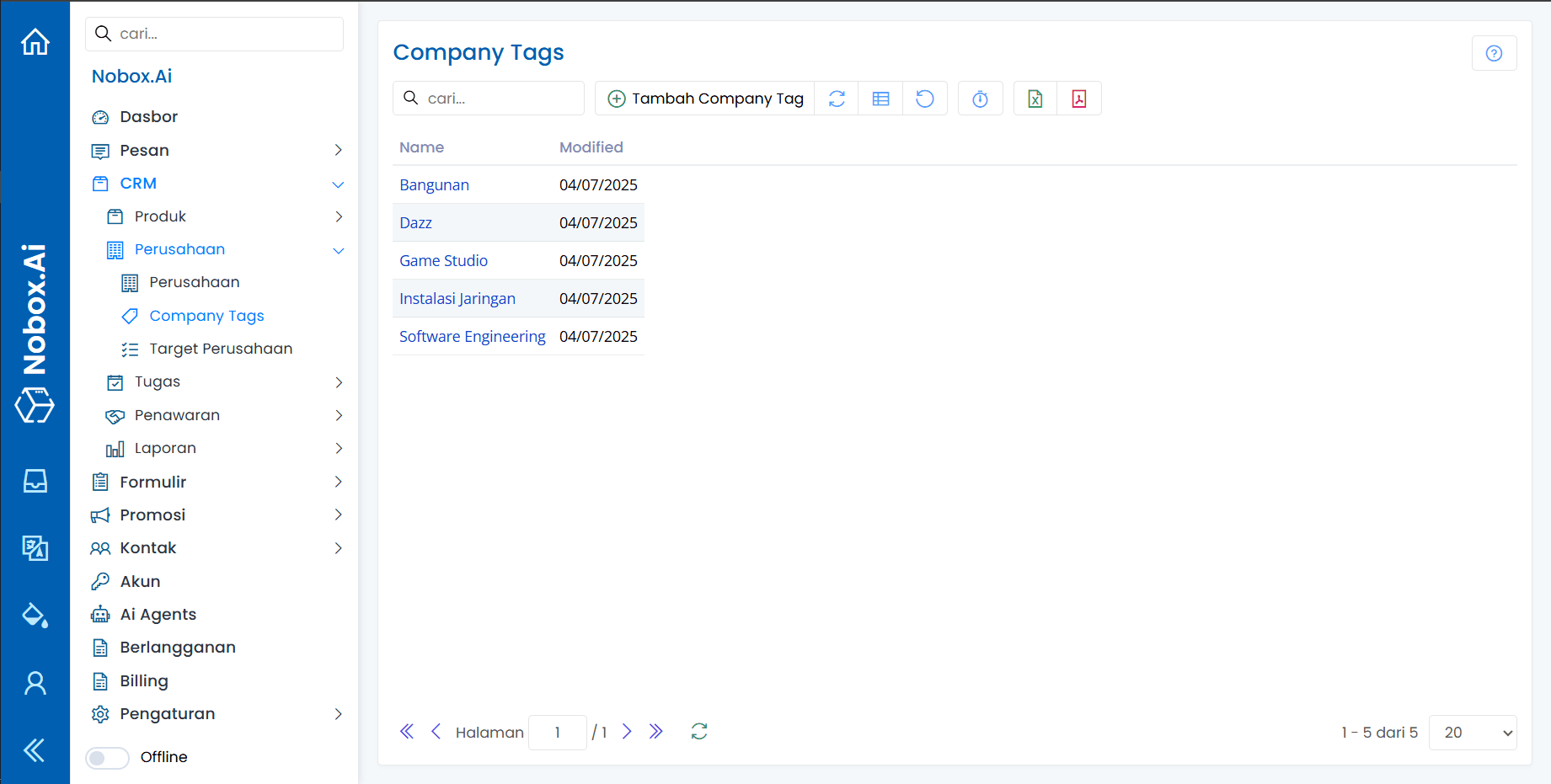This screenshot has width=1551, height=784.
Task: Open the Software Engineering tag
Action: [x=472, y=336]
